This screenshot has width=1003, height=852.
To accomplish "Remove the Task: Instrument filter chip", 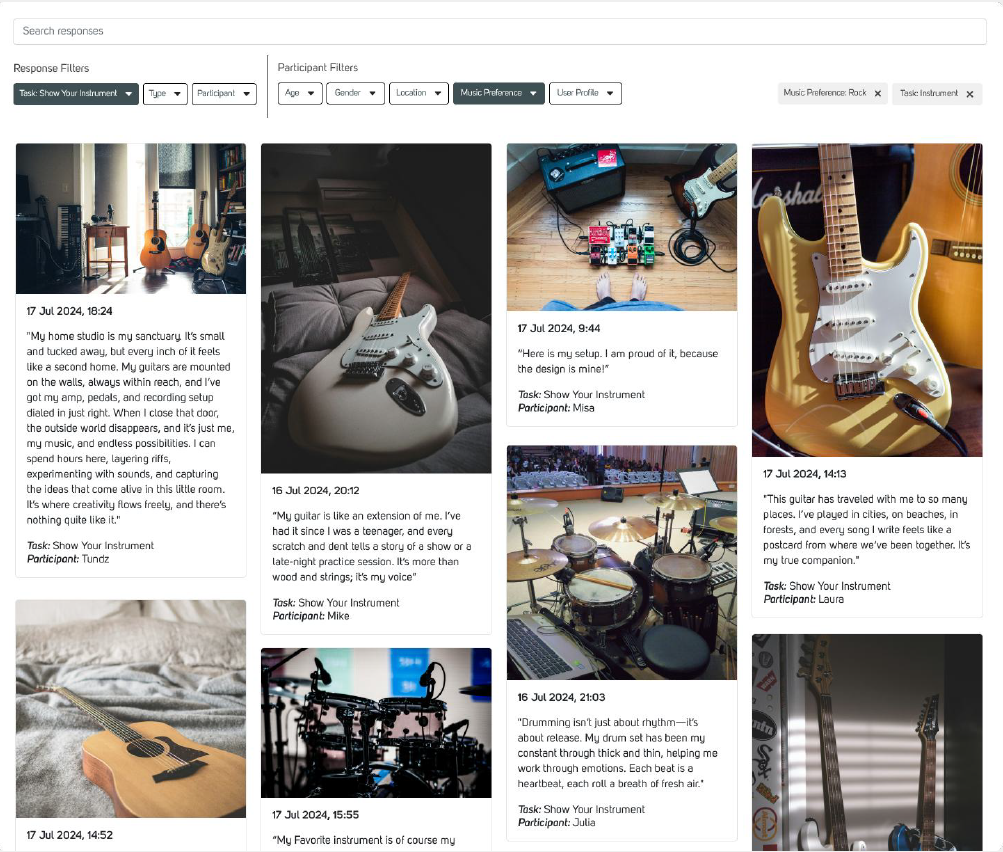I will click(970, 94).
